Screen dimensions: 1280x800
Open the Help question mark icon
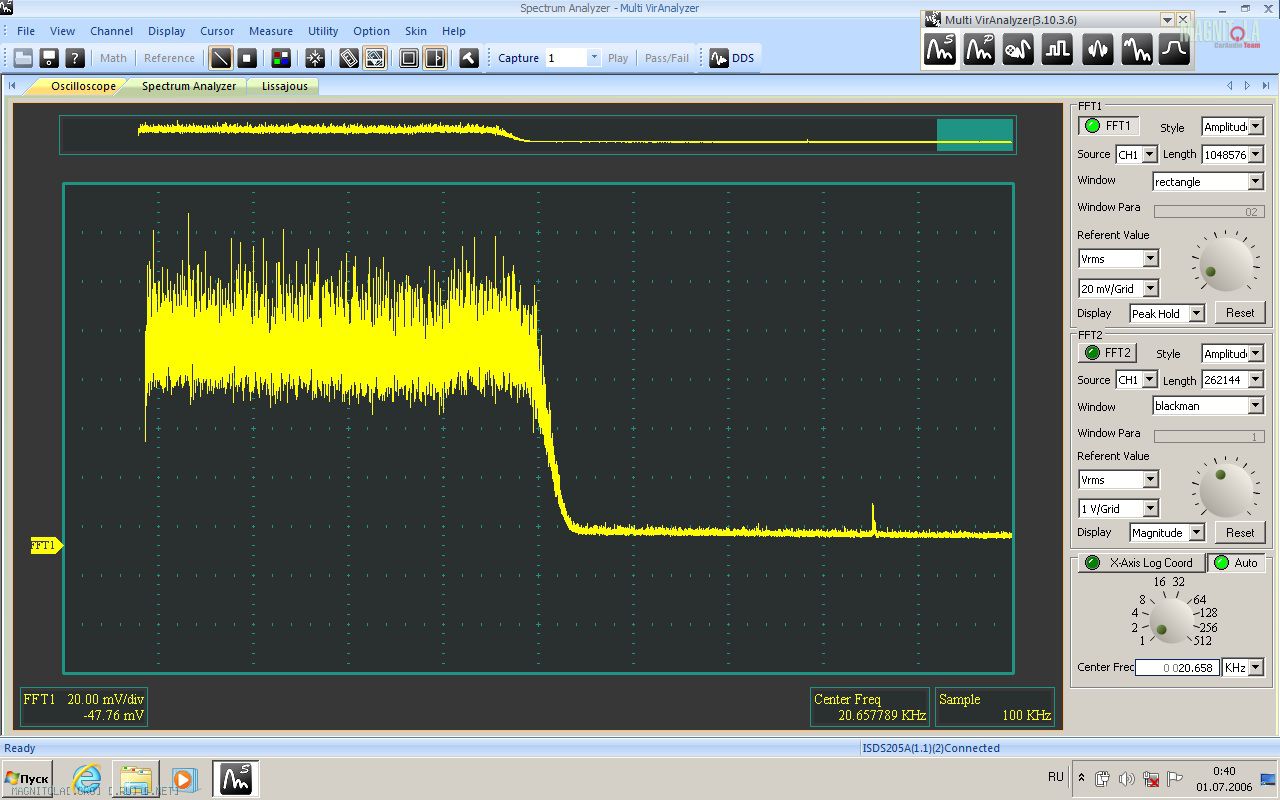pyautogui.click(x=74, y=58)
